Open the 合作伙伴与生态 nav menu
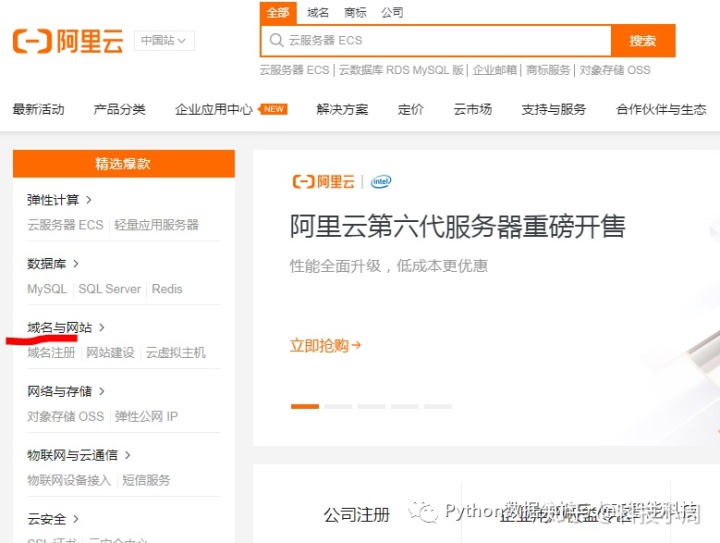 point(661,109)
